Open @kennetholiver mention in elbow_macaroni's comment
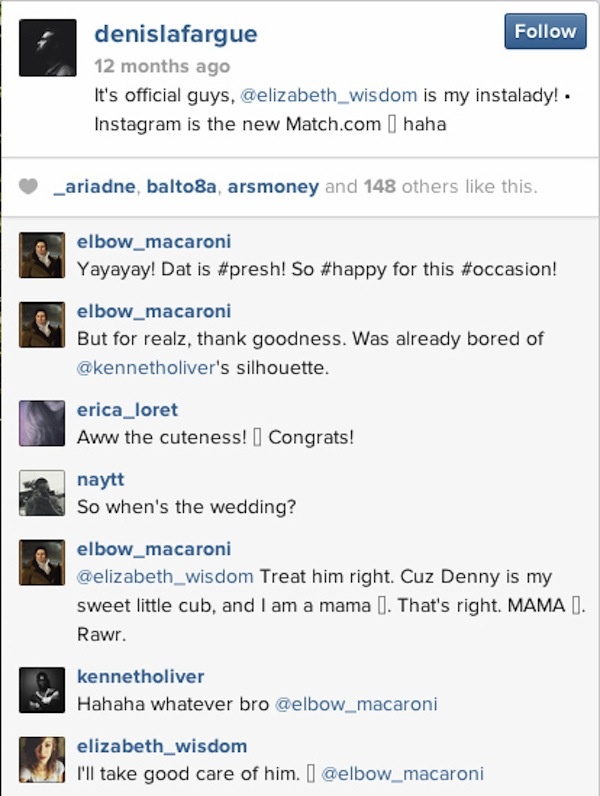 tap(147, 367)
